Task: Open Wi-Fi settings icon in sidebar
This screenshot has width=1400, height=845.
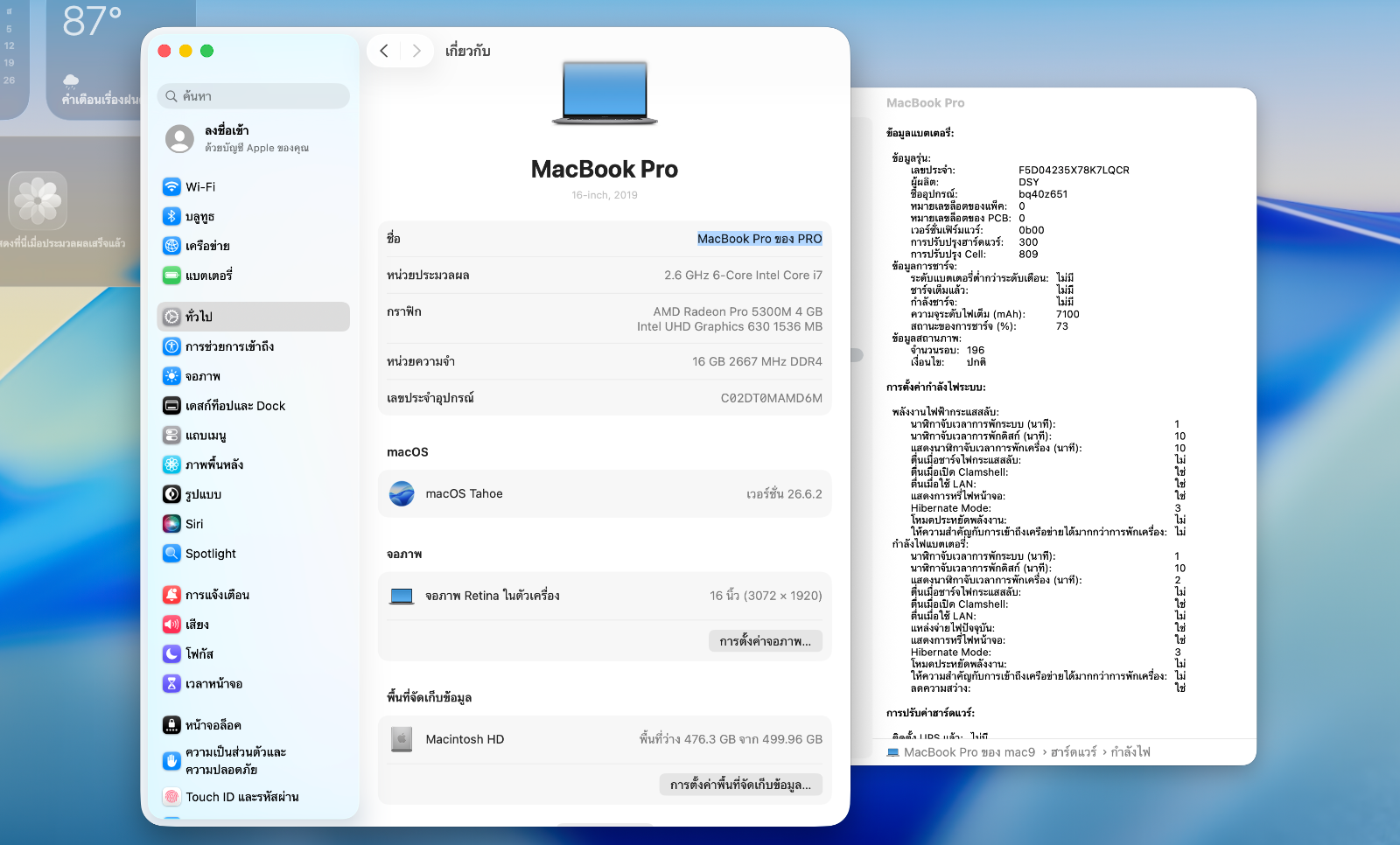Action: click(x=171, y=186)
